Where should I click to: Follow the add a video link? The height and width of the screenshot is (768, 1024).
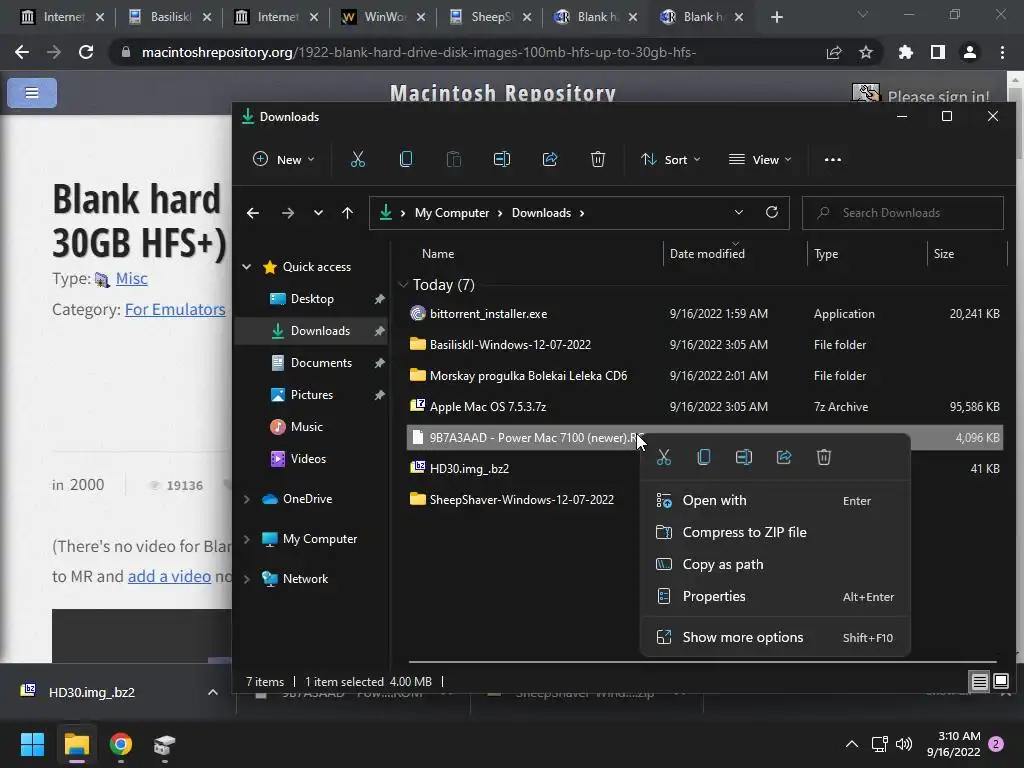[169, 577]
